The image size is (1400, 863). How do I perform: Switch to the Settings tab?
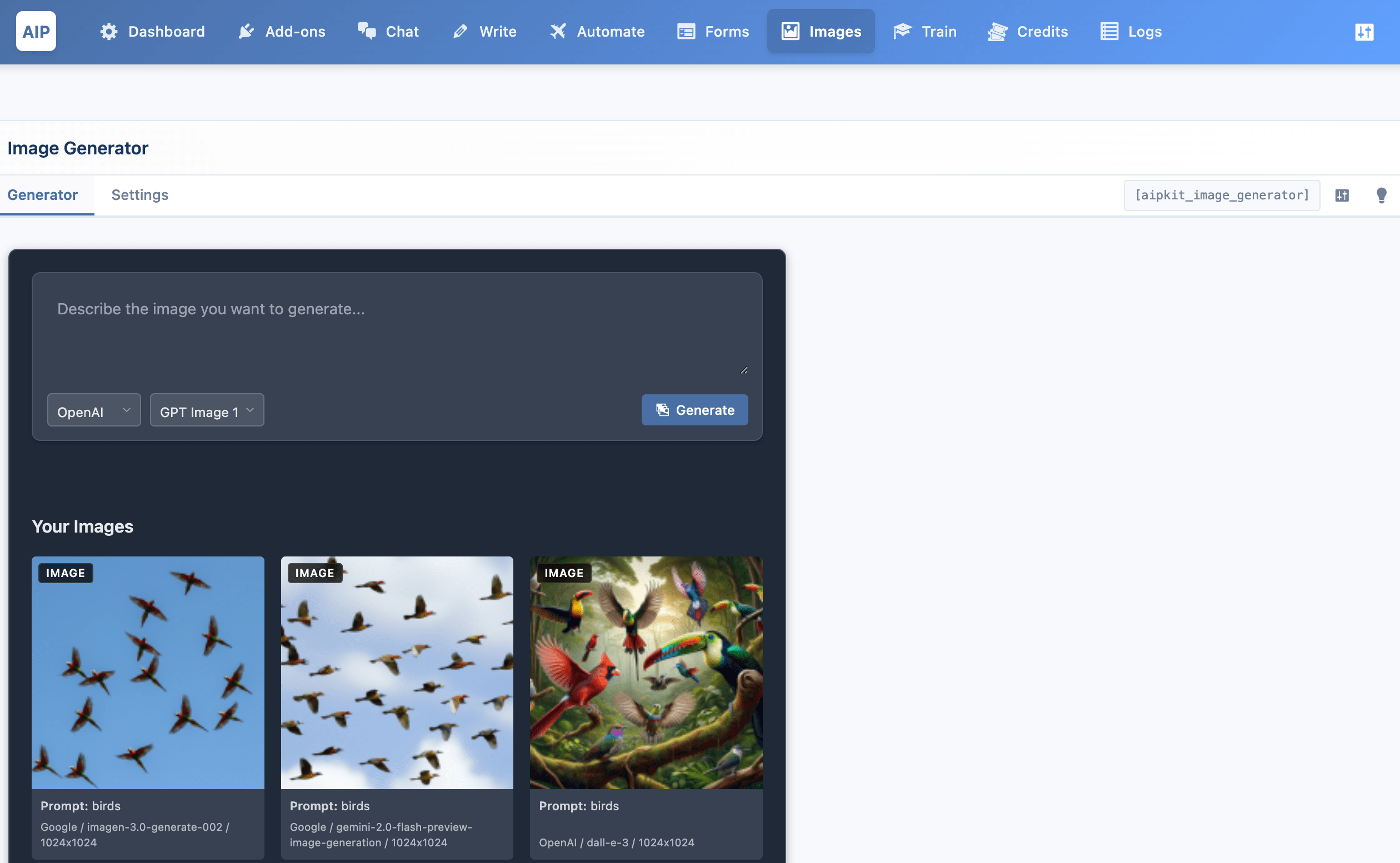tap(140, 195)
